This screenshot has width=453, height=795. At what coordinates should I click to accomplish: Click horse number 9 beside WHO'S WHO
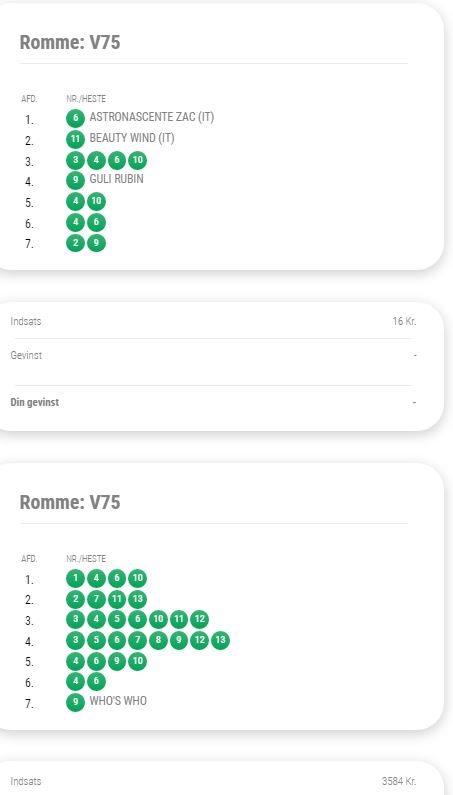75,702
